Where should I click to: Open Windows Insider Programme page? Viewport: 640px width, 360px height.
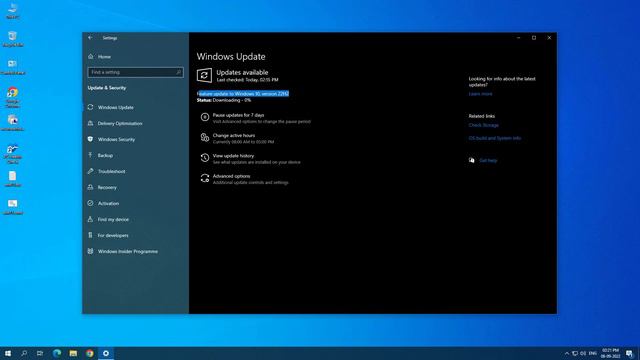click(128, 251)
